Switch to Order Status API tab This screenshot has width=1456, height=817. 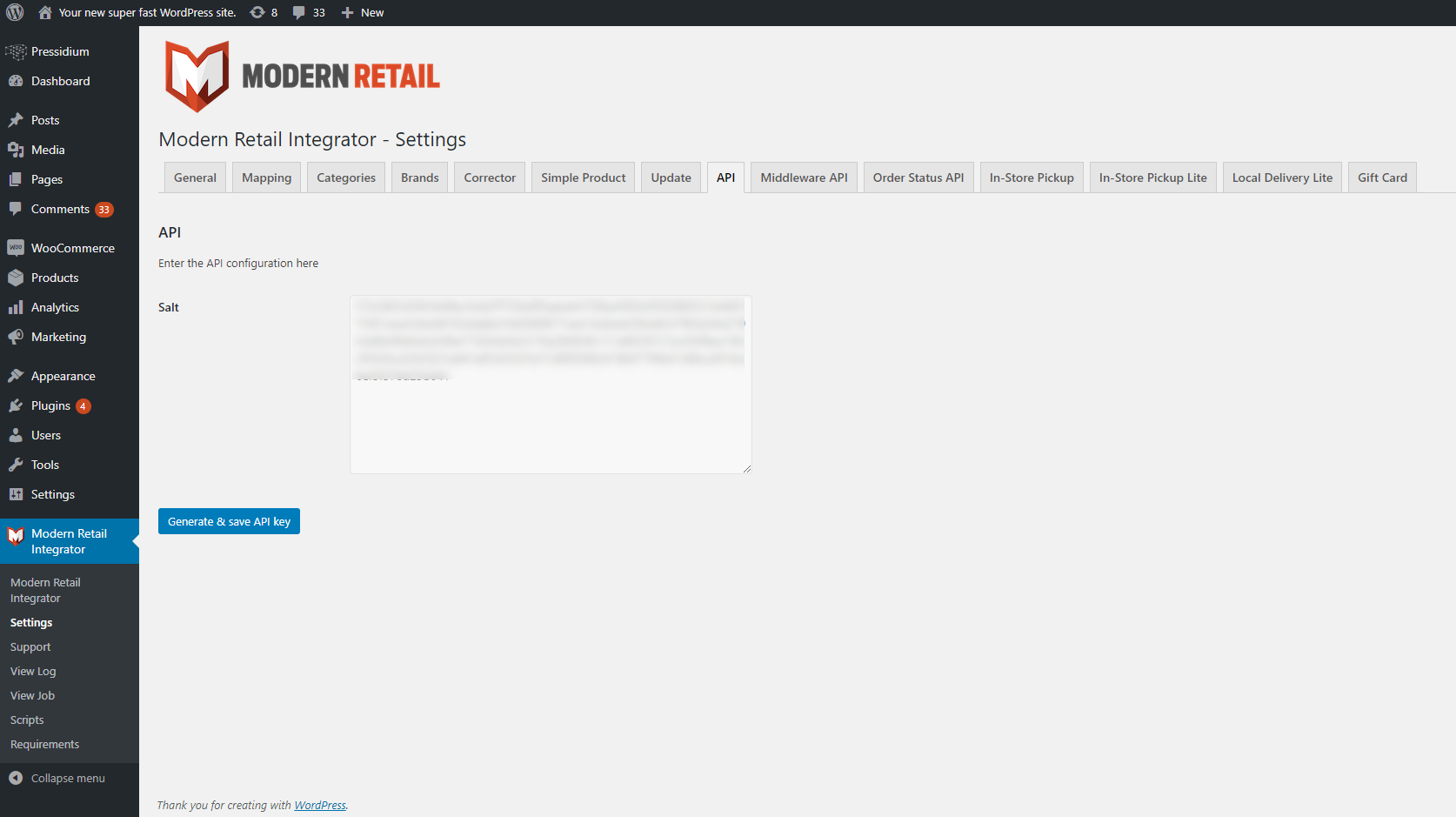tap(918, 177)
